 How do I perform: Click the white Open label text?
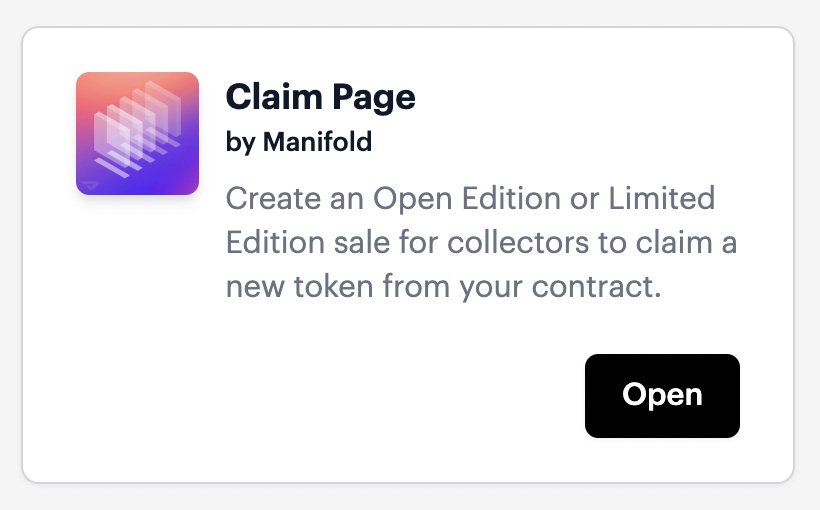click(x=662, y=395)
